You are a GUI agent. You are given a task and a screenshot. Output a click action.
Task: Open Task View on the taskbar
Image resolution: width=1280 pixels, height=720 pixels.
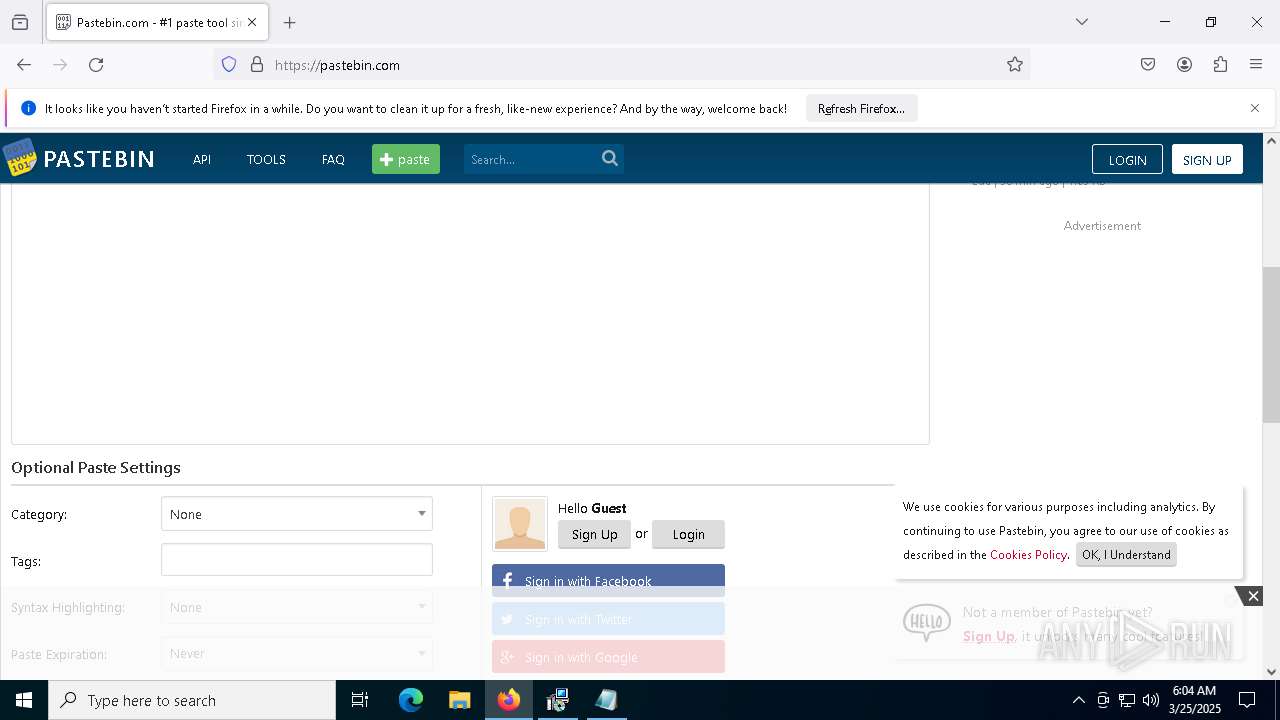click(360, 700)
